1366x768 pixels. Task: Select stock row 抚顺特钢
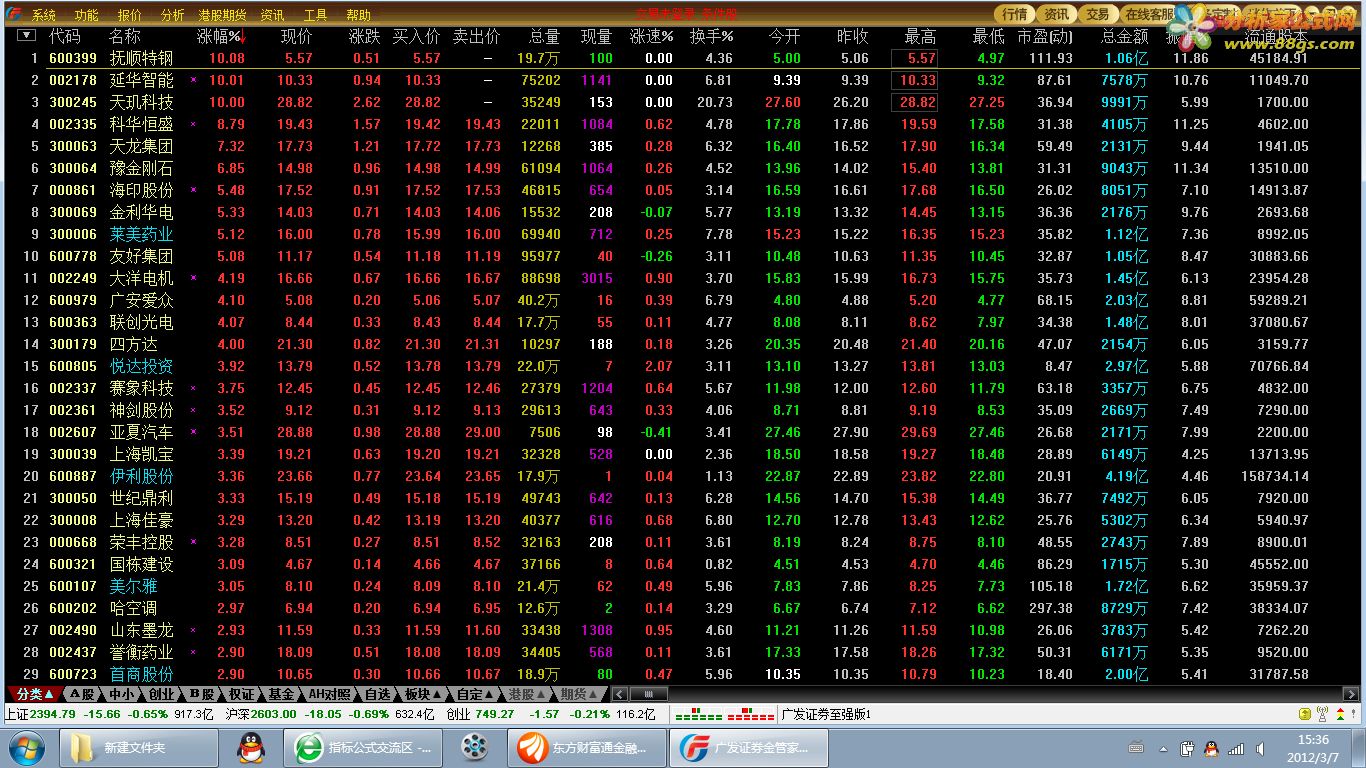(x=683, y=58)
